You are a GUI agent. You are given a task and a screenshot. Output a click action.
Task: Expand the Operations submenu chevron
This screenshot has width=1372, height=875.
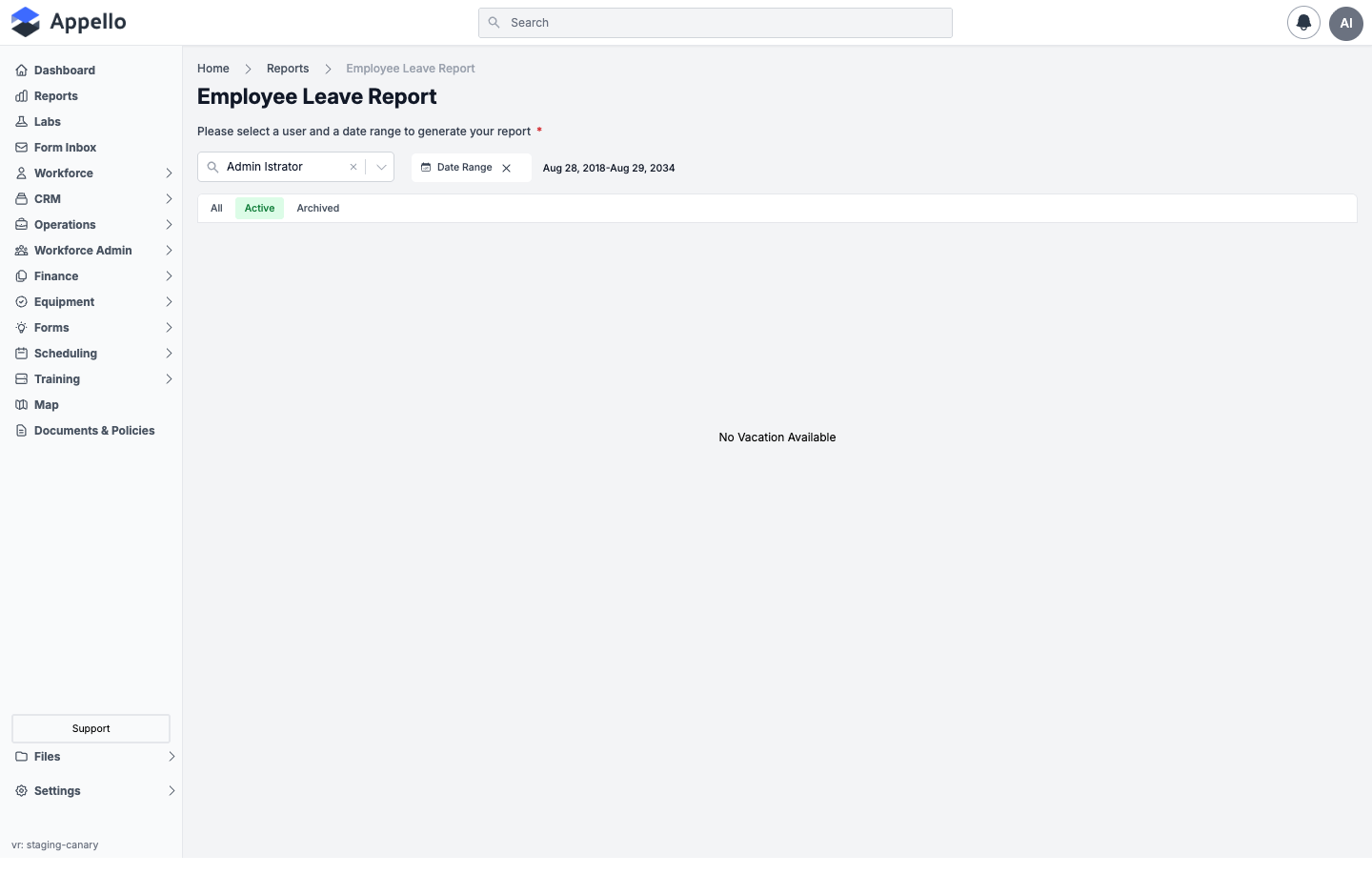tap(169, 225)
